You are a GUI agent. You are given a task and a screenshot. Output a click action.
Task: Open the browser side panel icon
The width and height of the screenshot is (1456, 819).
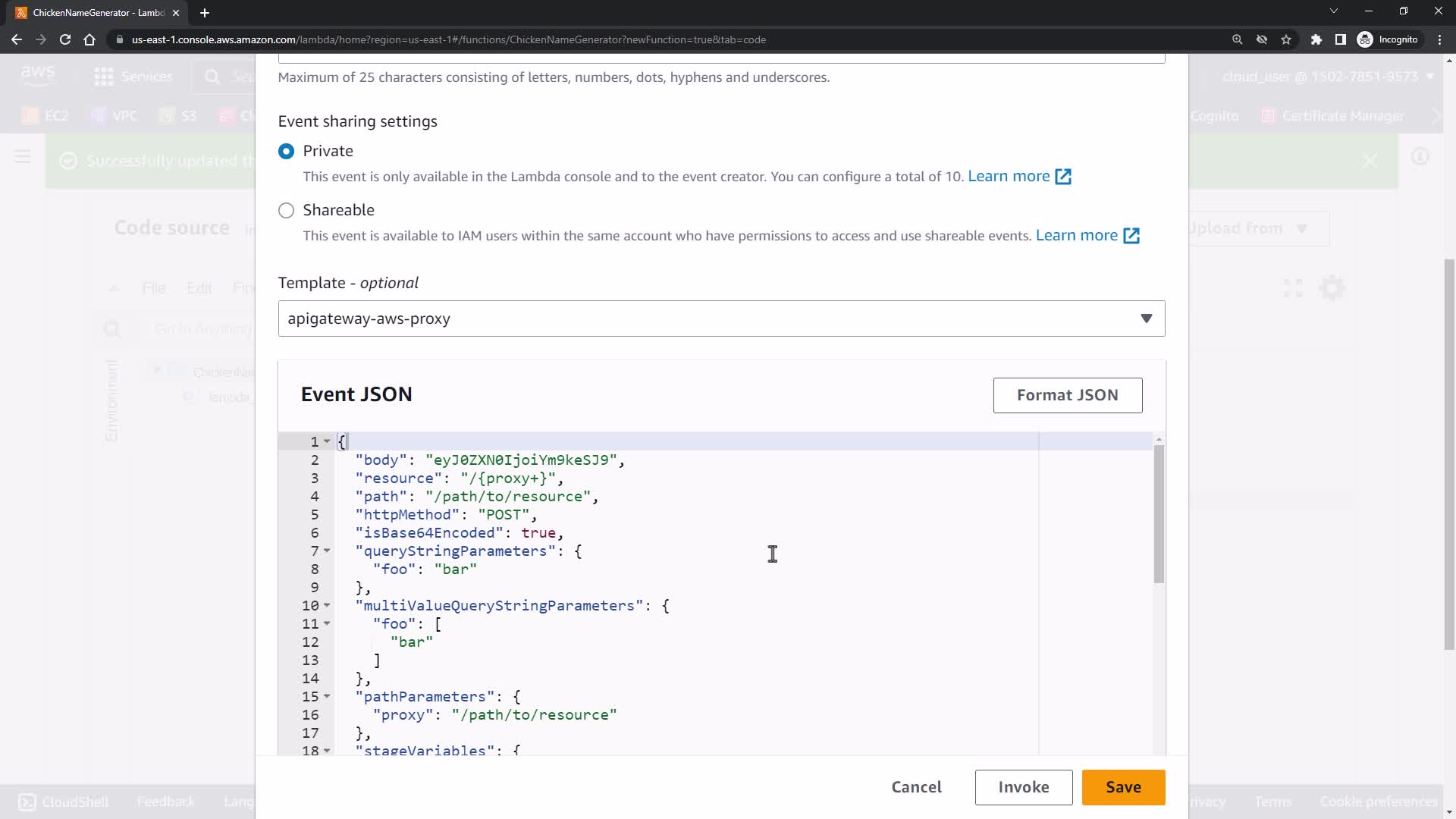tap(1340, 39)
